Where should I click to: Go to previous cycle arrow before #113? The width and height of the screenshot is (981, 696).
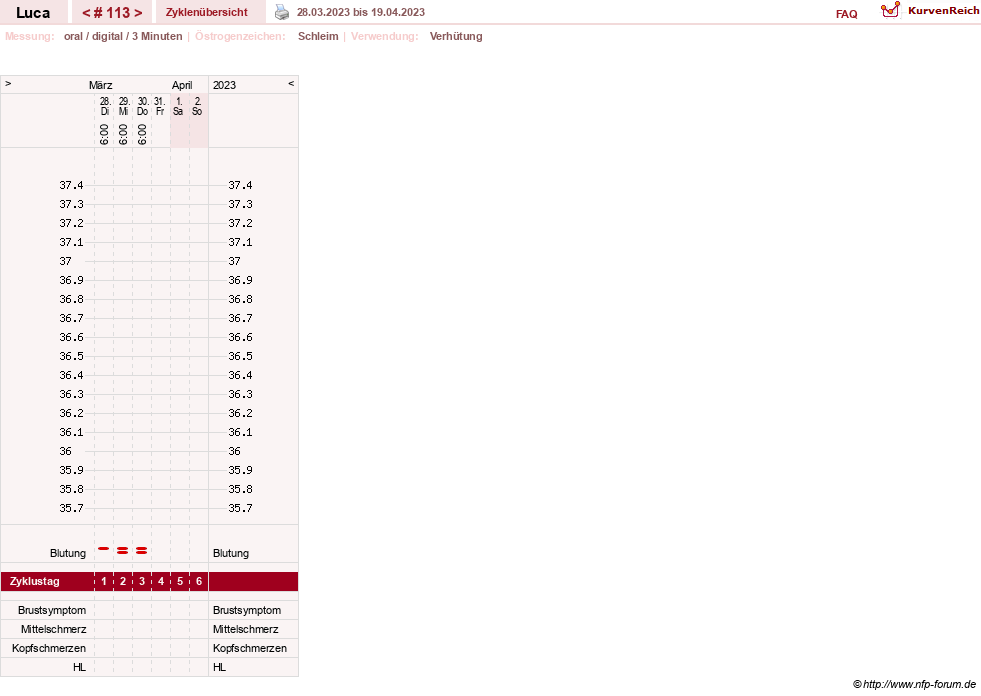coord(86,13)
